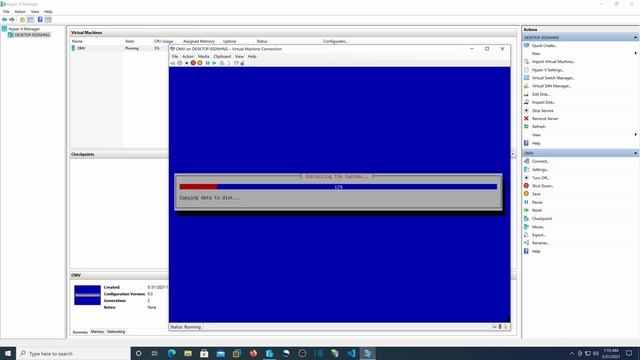The image size is (640, 360).
Task: Select DESKTOP server node in console tree
Action: click(x=32, y=35)
